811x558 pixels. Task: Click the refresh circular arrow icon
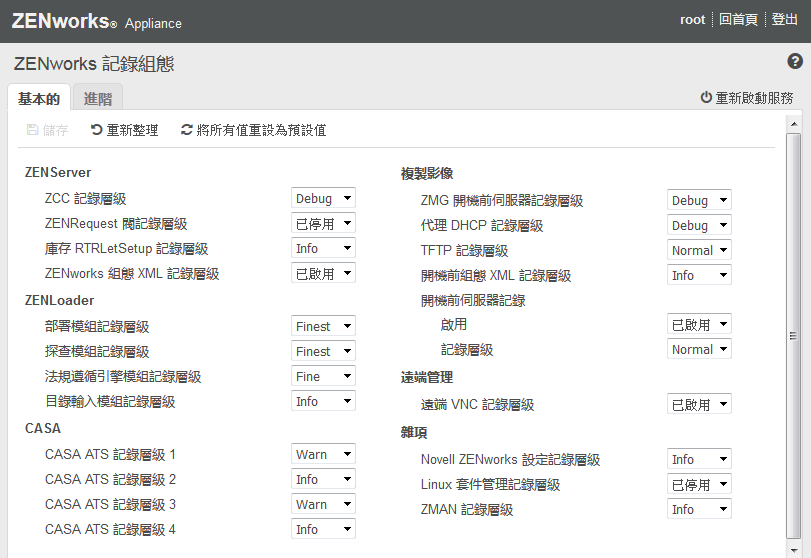96,130
